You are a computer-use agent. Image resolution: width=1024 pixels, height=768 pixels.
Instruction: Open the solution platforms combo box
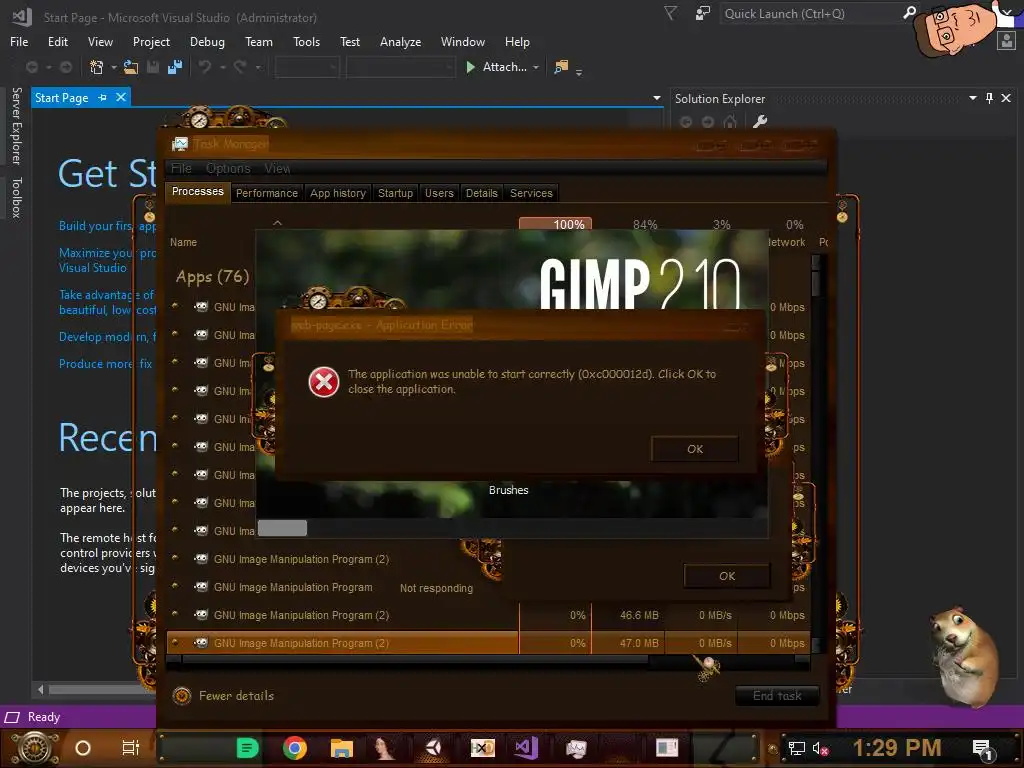tap(400, 67)
